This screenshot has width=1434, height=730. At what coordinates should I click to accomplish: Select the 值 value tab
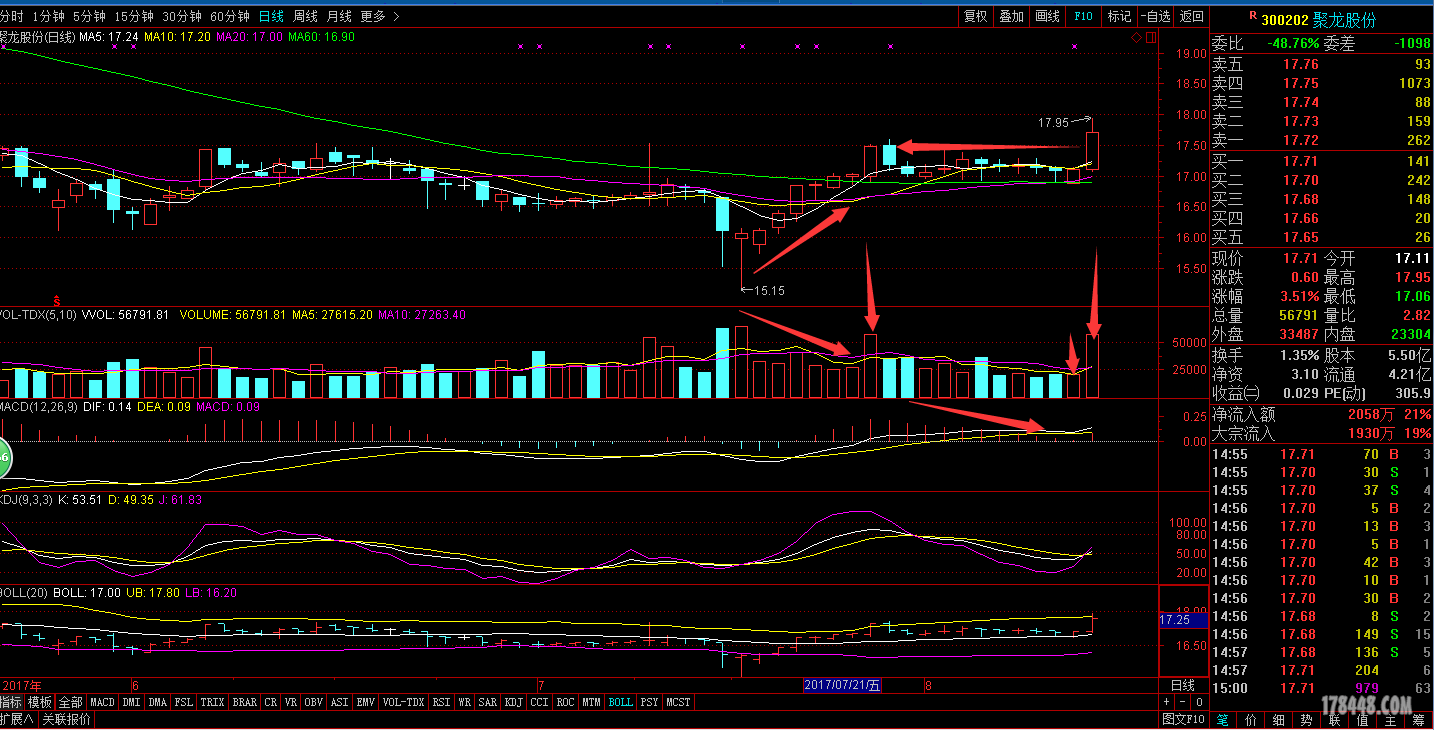[x=1362, y=720]
